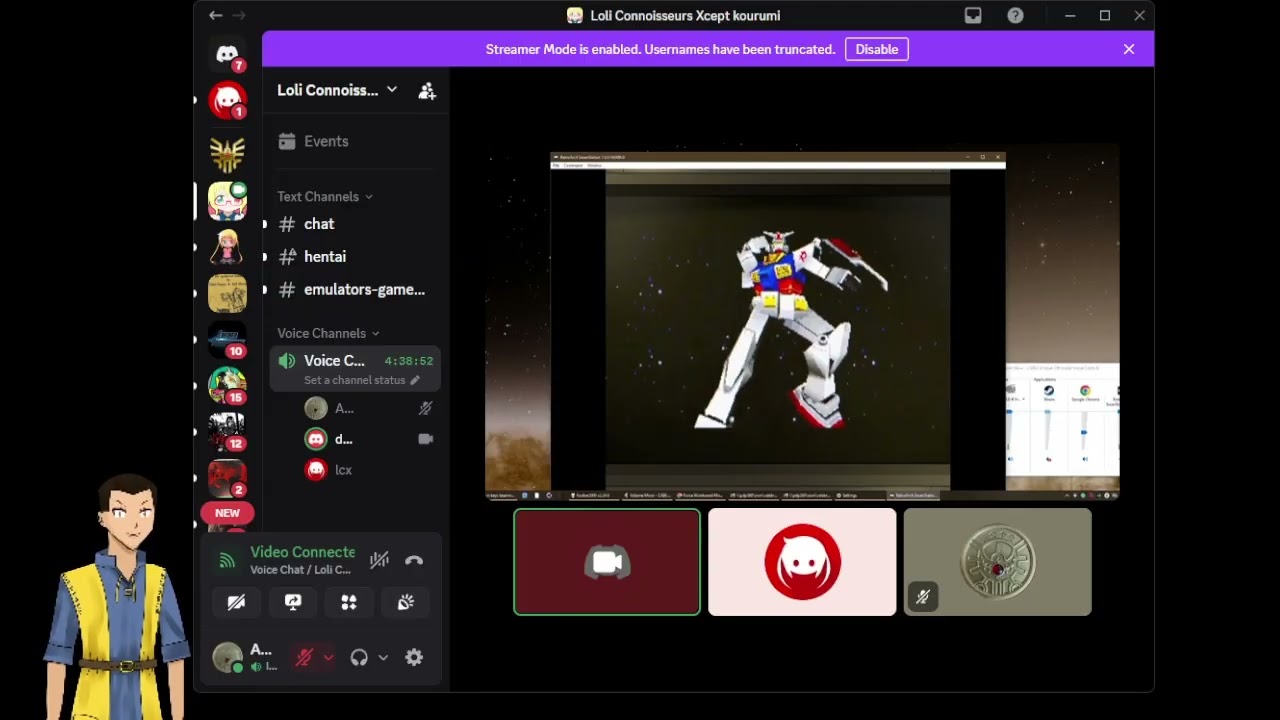Screen dimensions: 1280x720
Task: Toggle noise suppression in voice panel
Action: point(379,561)
